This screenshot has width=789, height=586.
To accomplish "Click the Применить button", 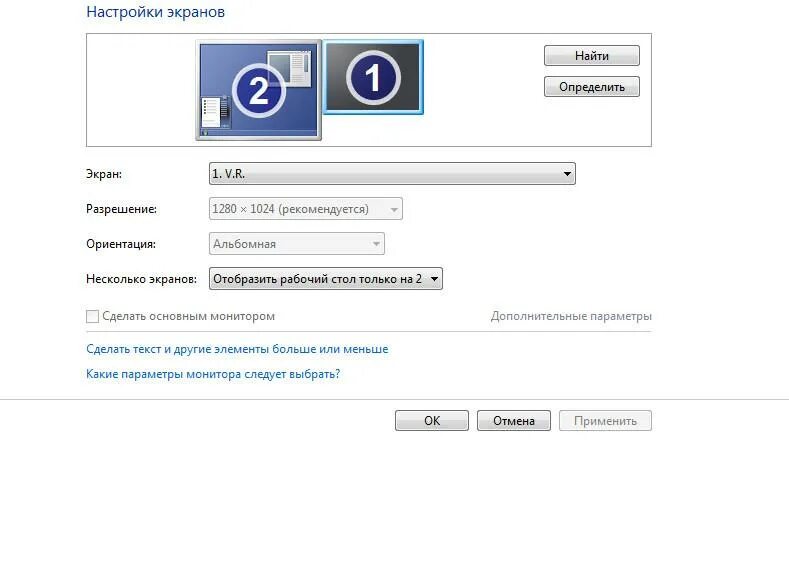I will point(605,421).
